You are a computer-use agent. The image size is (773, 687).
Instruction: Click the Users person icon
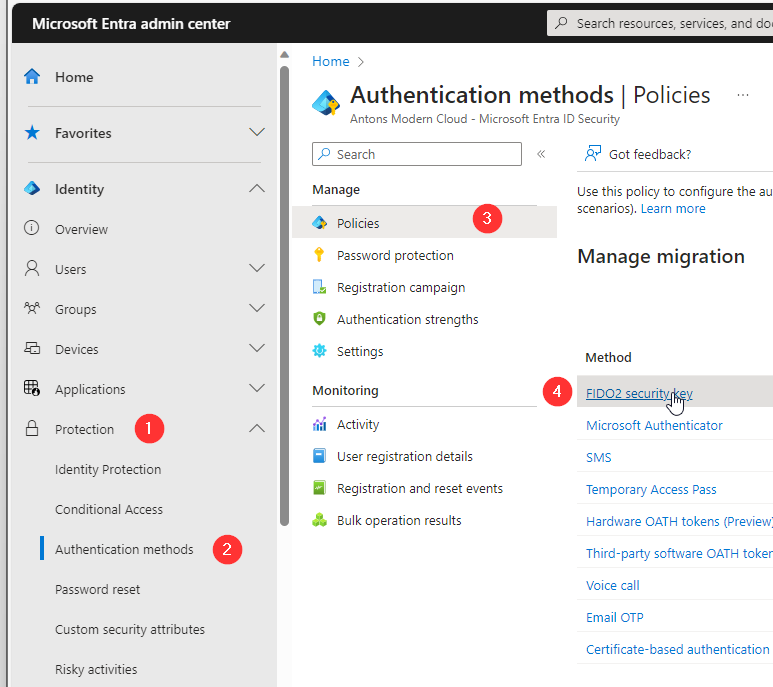32,269
